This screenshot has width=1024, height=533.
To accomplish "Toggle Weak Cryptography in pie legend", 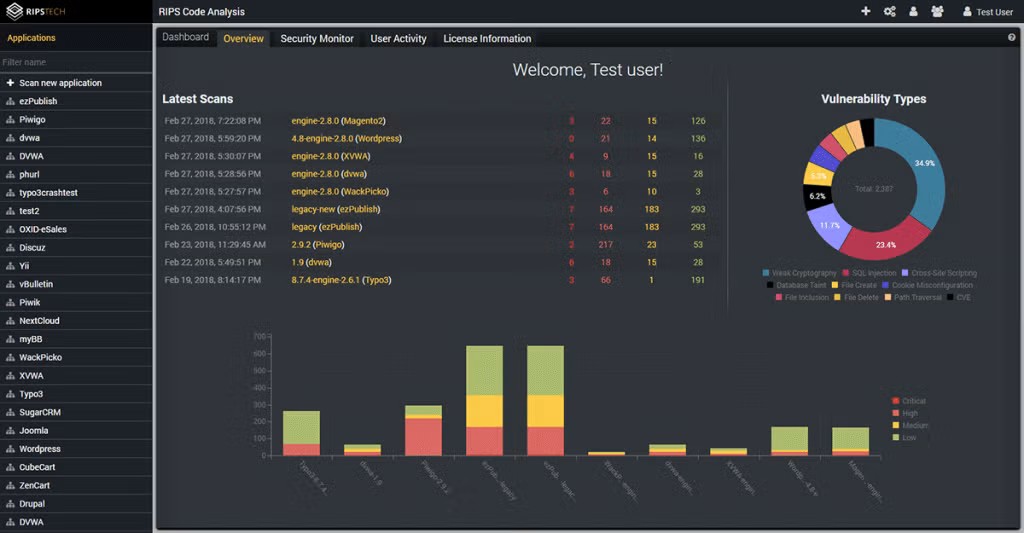I will (799, 273).
